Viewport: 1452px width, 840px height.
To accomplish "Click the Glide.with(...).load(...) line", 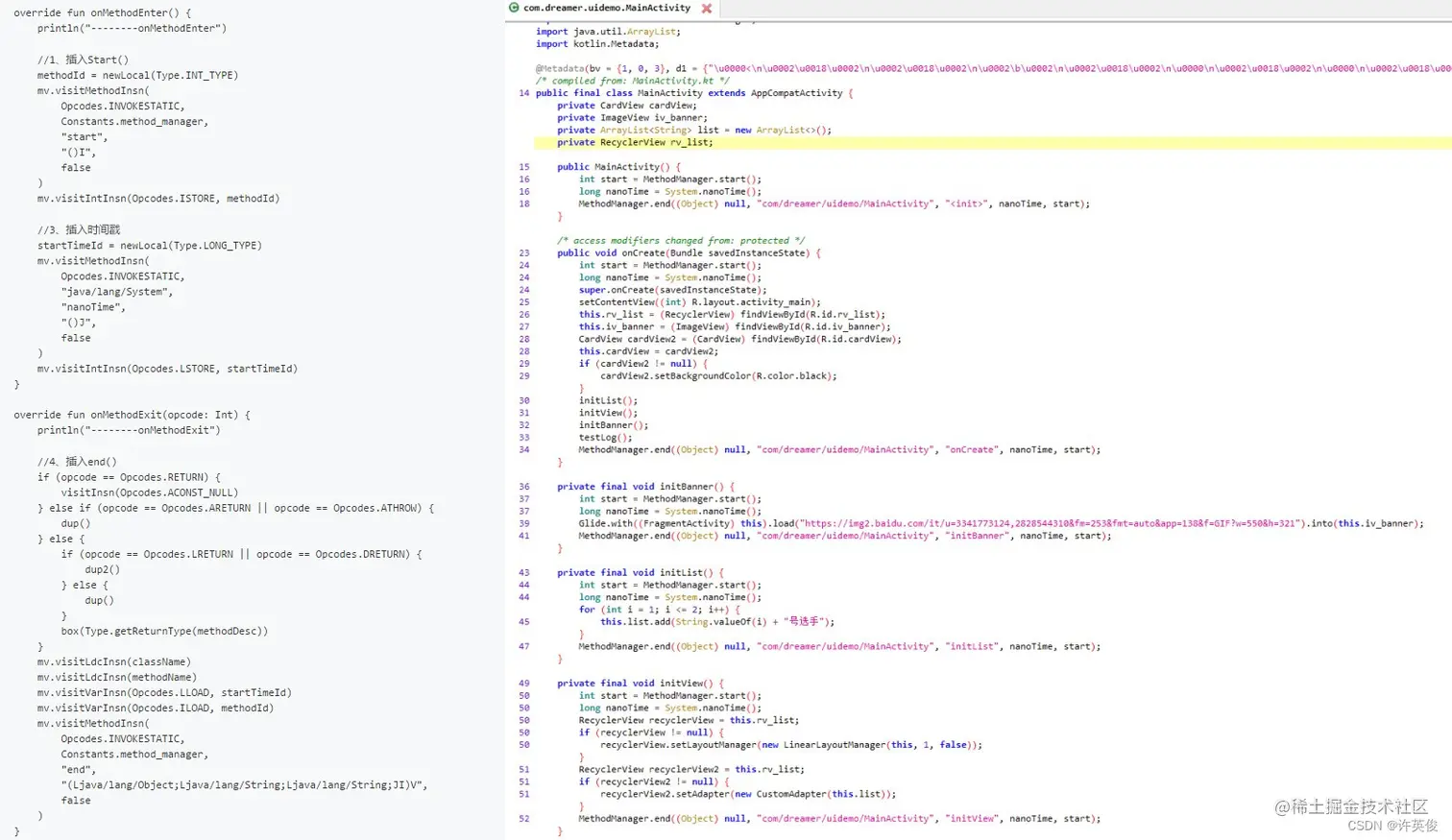I will click(x=1002, y=523).
